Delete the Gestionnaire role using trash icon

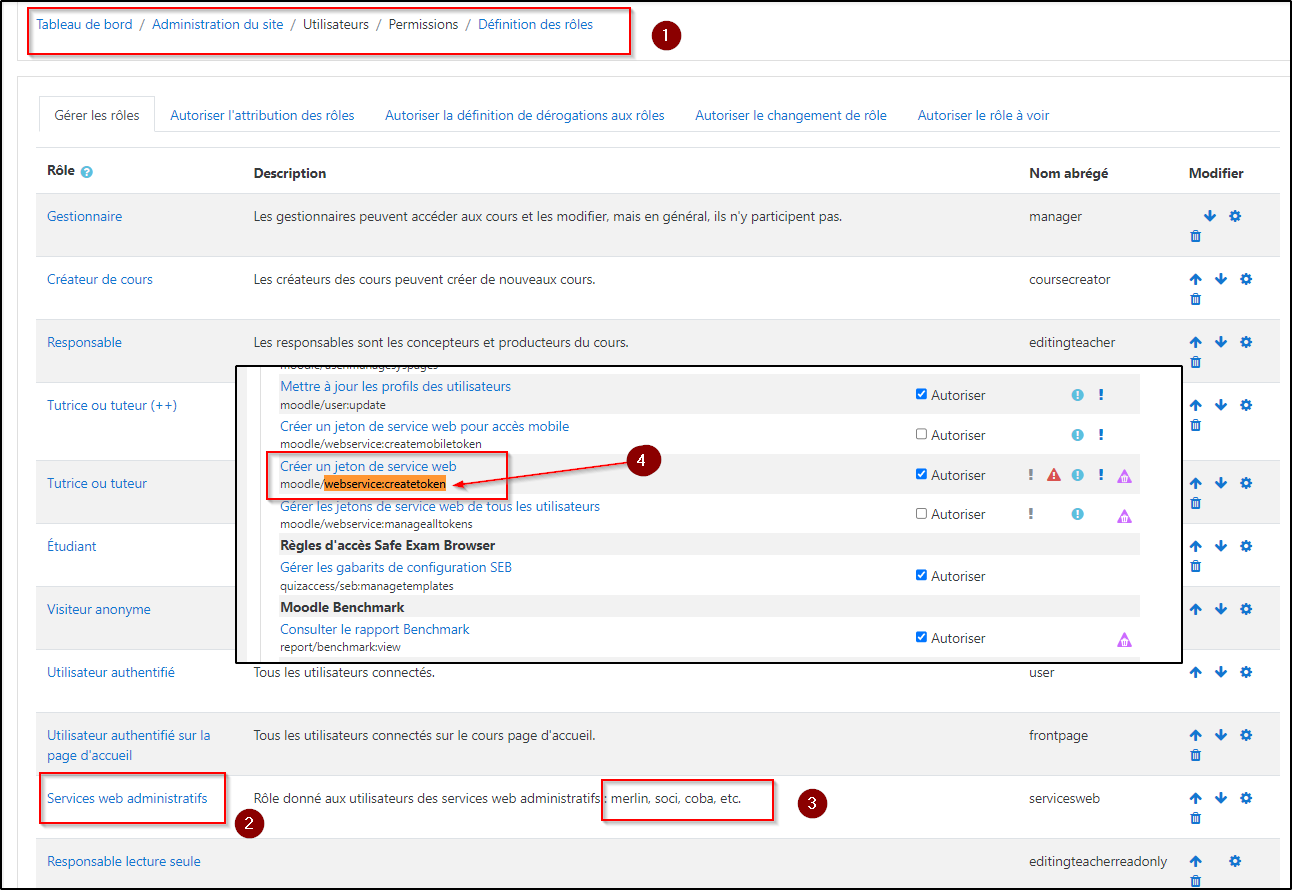[x=1195, y=237]
